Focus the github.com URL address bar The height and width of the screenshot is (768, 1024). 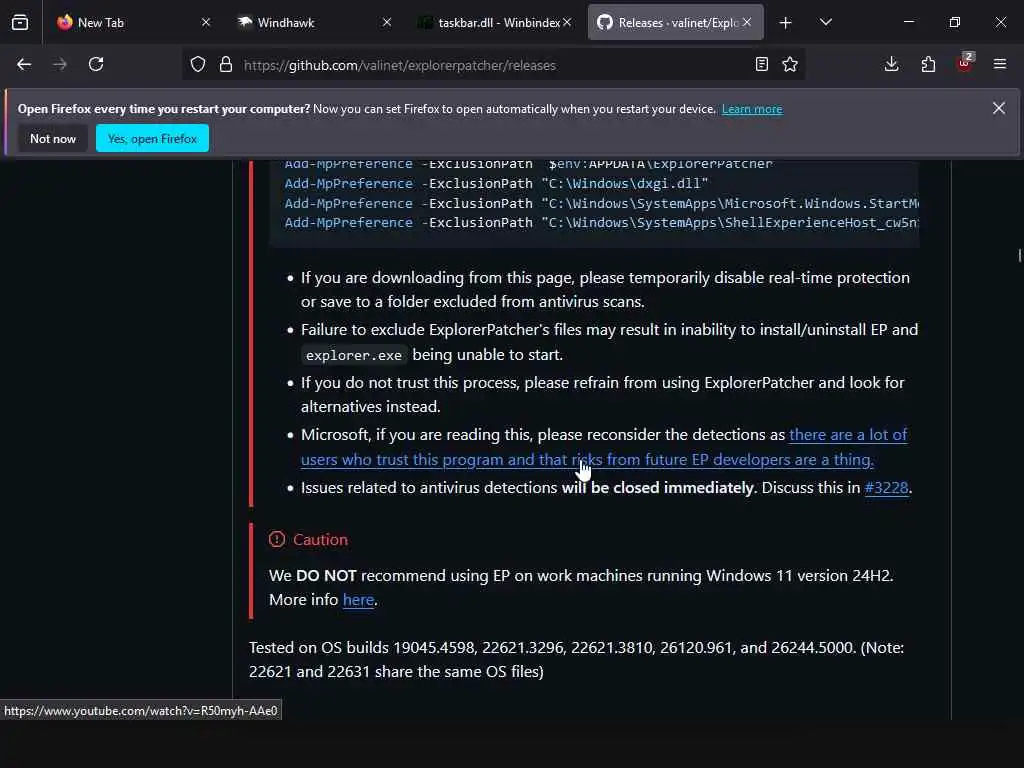[493, 65]
